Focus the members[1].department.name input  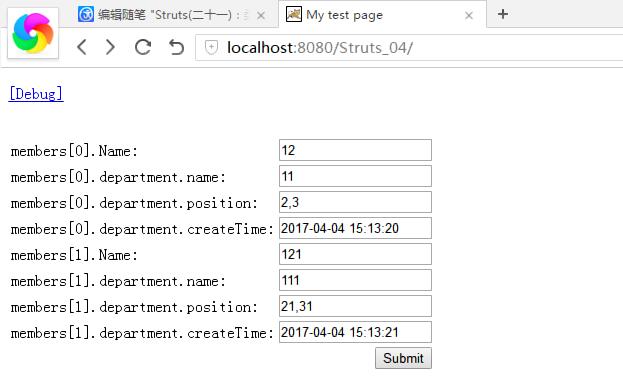pos(355,280)
